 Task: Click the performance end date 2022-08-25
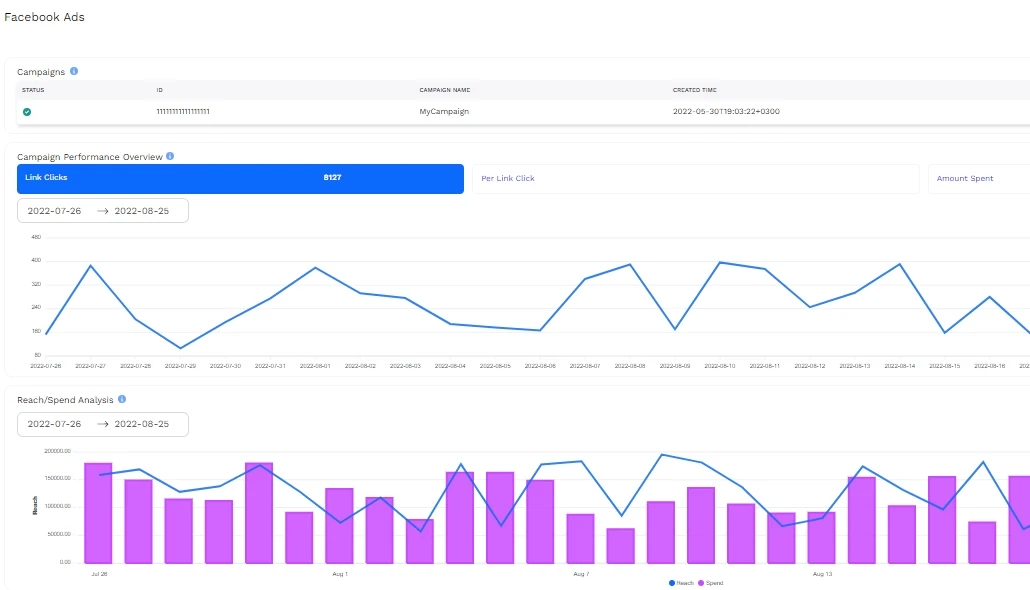[x=142, y=211]
